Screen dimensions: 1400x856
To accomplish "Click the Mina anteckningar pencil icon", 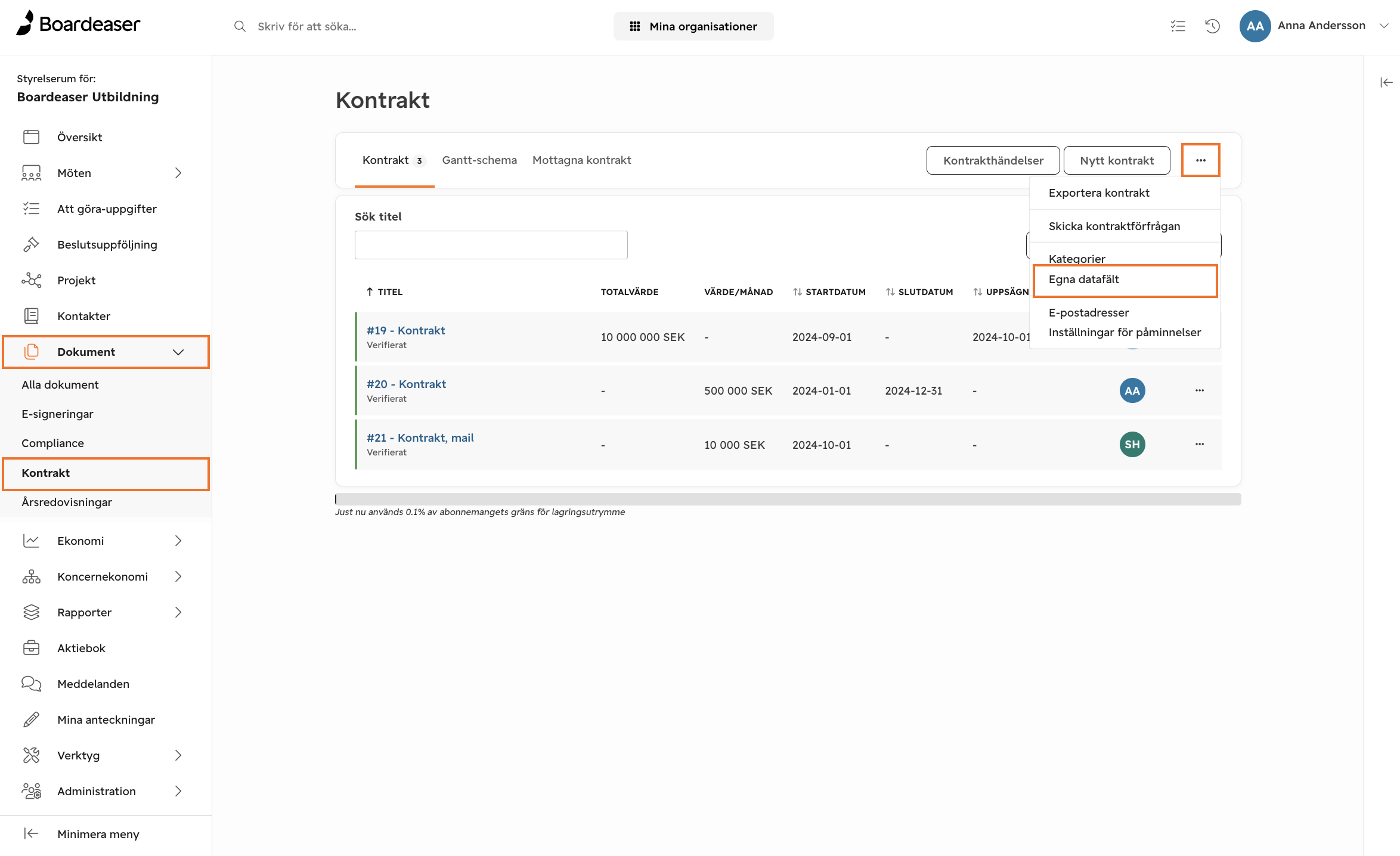I will pyautogui.click(x=32, y=719).
